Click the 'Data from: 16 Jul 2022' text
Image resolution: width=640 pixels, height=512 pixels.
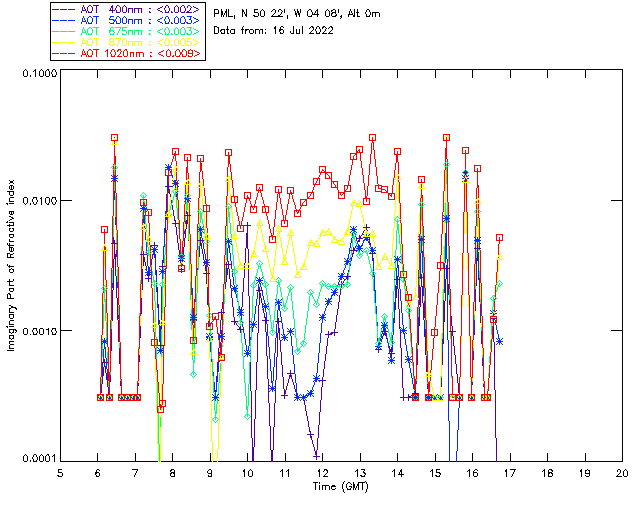273,31
